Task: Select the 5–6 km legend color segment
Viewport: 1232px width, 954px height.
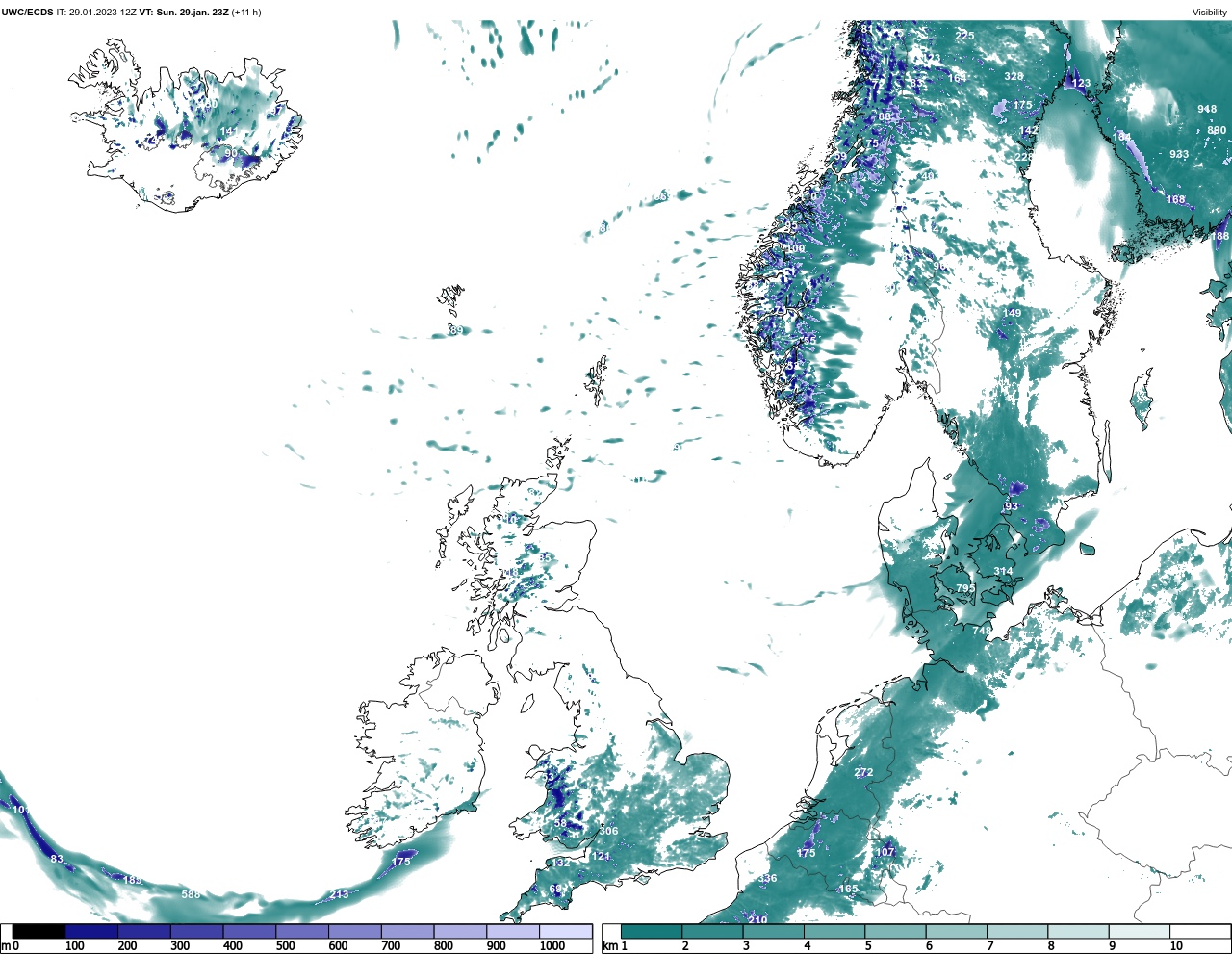Action: 896,931
